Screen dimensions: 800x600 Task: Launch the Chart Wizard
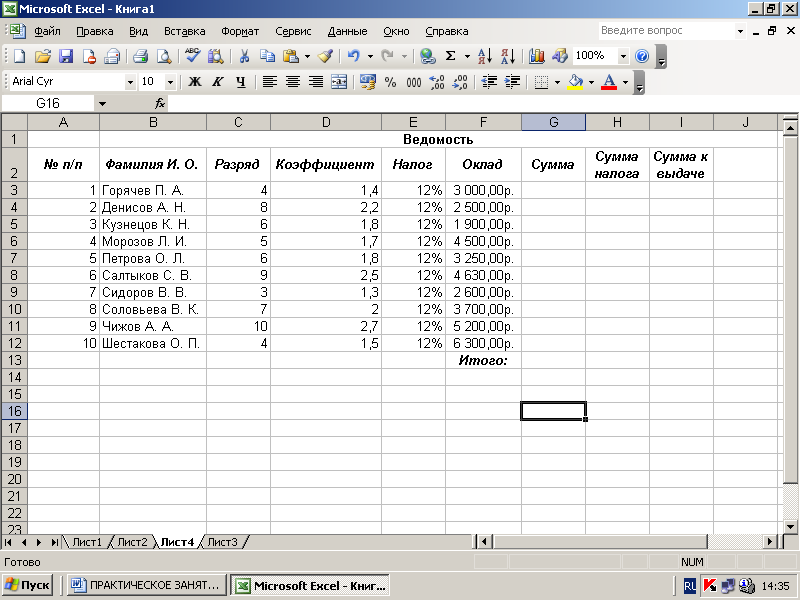click(536, 56)
